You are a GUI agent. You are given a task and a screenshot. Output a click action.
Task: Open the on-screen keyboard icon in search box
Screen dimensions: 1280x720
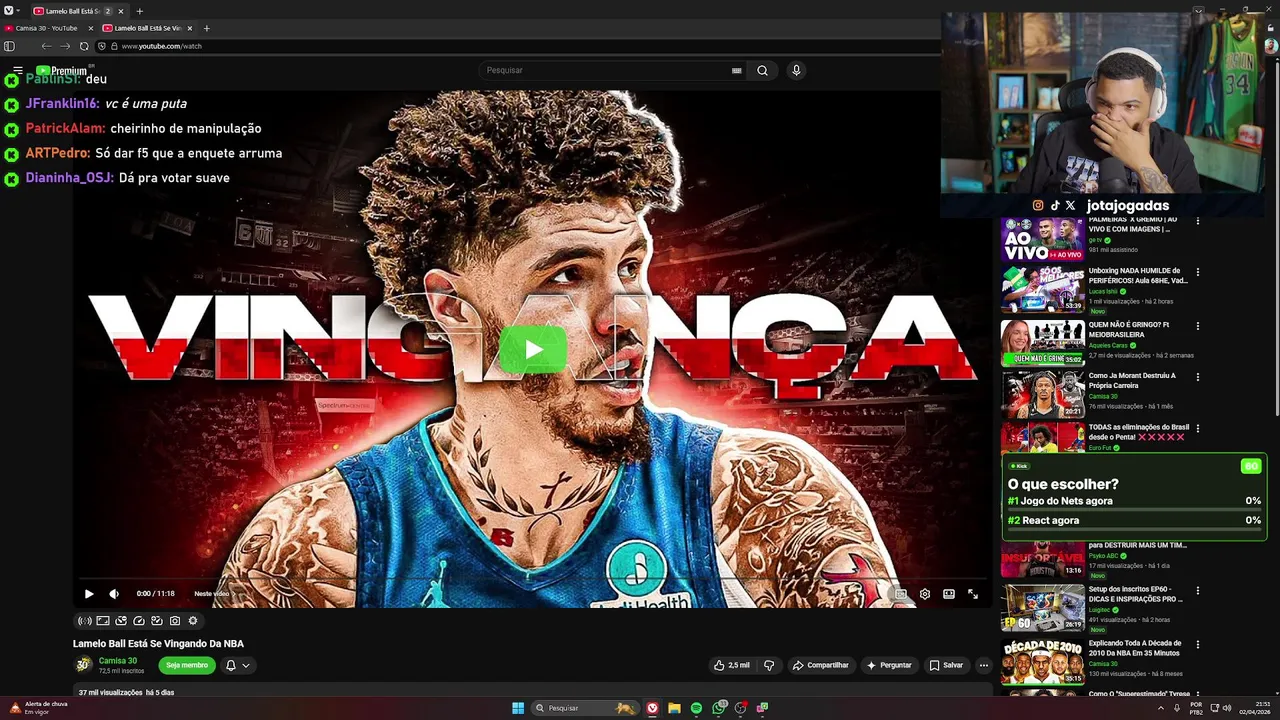737,71
